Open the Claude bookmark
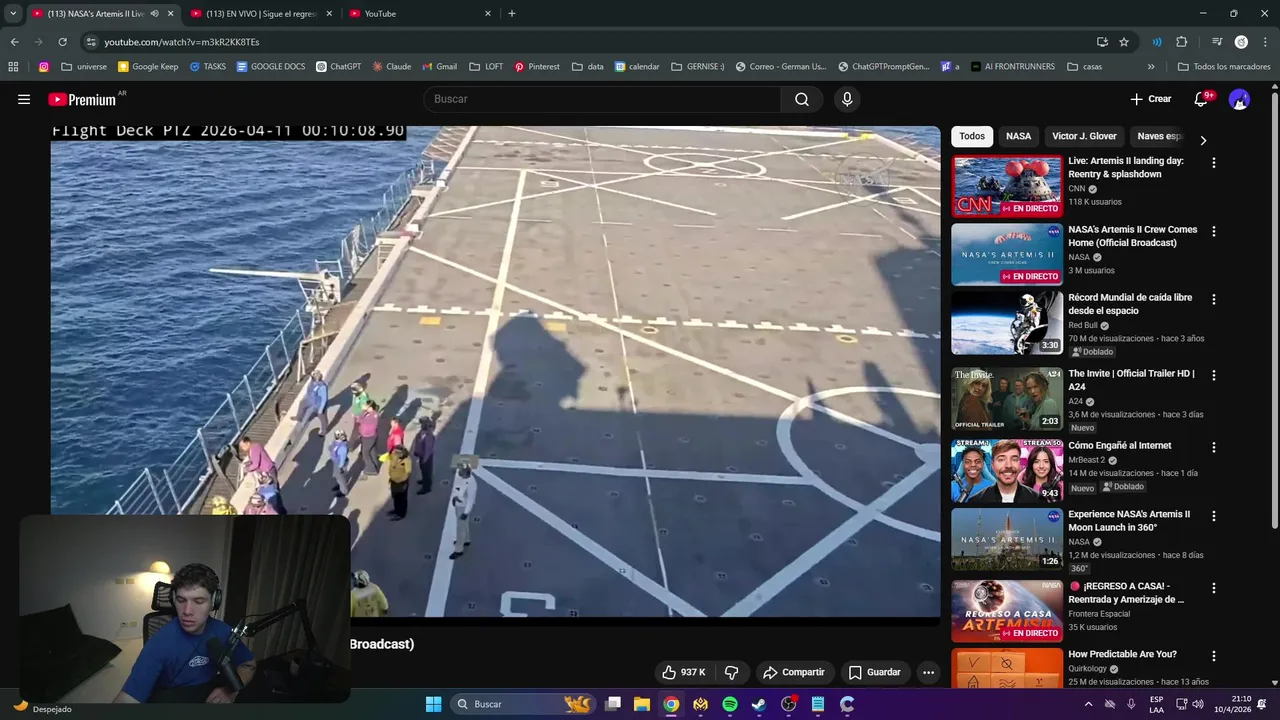This screenshot has width=1280, height=720. [x=392, y=67]
